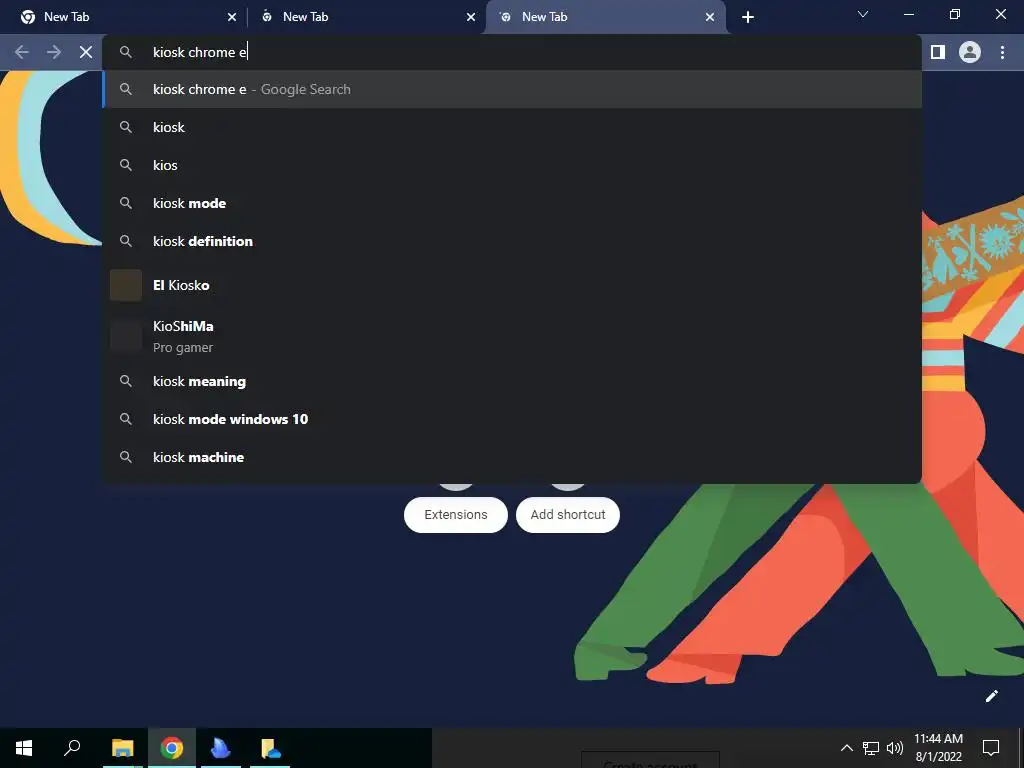Click El Kiosko thumbnail image
The image size is (1024, 768).
(125, 285)
